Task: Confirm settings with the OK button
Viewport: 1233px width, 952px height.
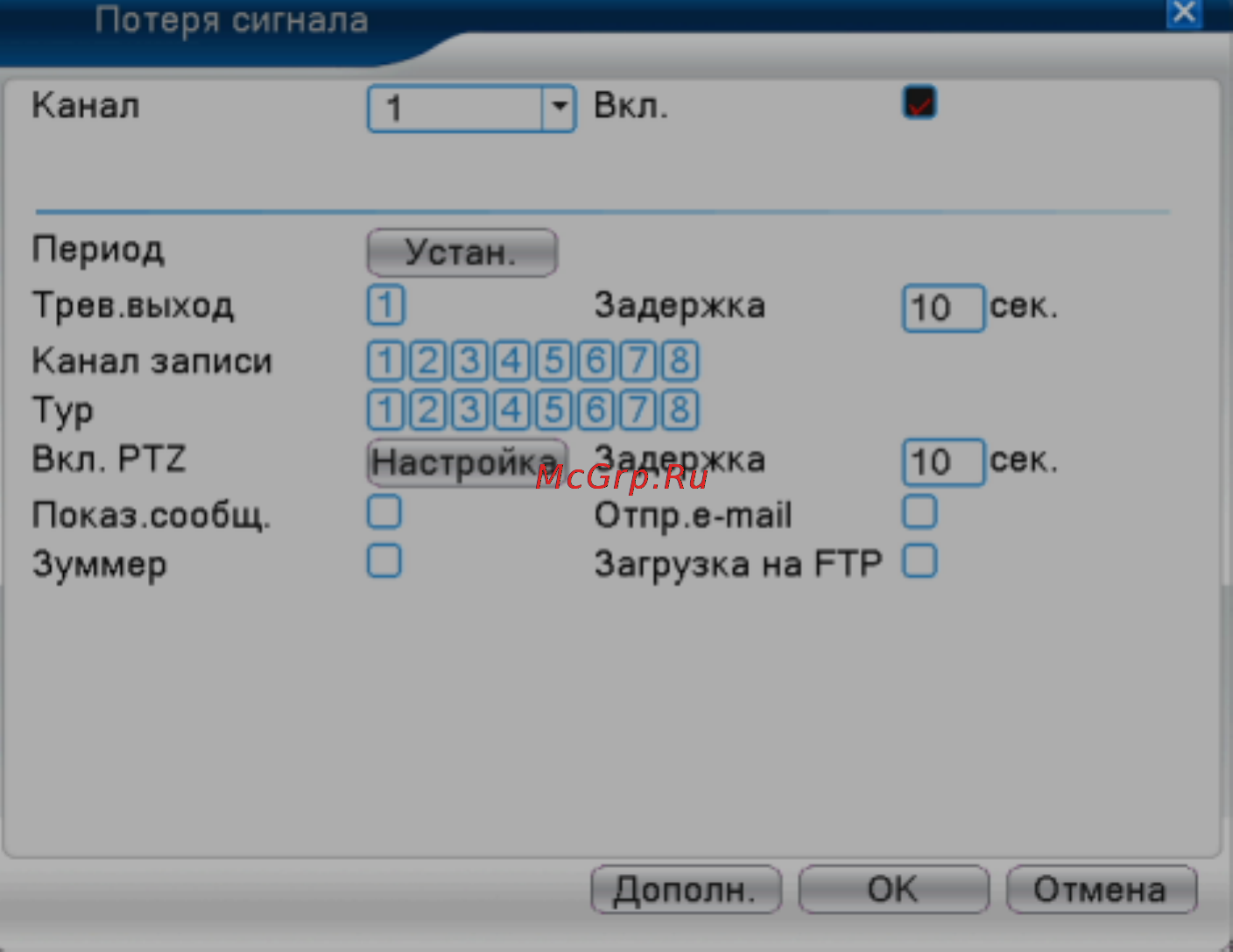Action: click(893, 890)
